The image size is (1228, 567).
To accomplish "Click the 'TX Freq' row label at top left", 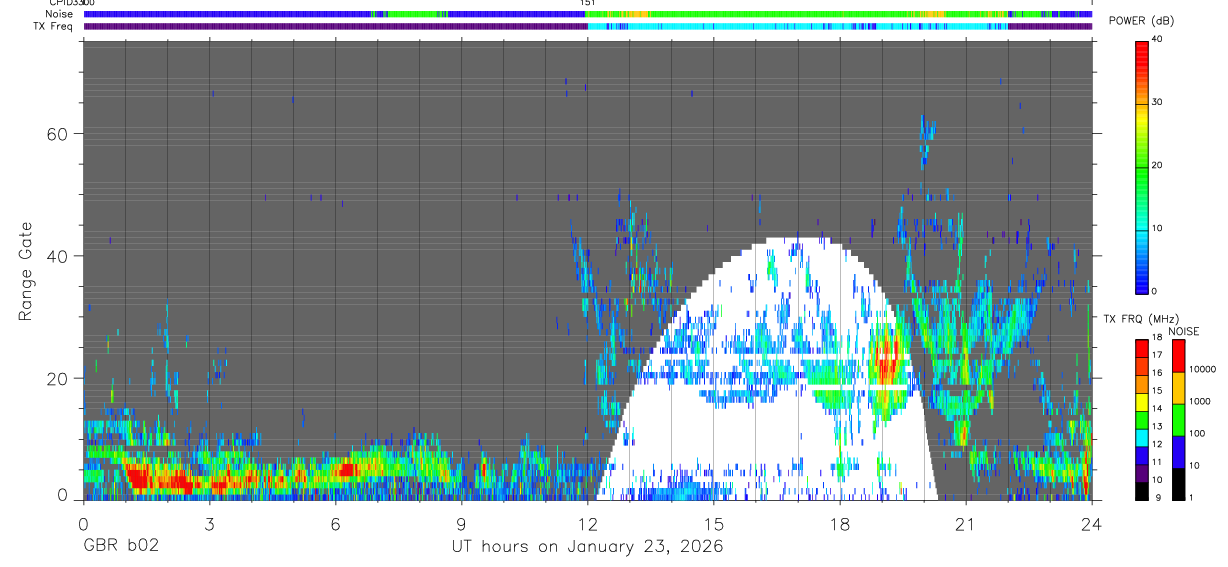I will [54, 26].
